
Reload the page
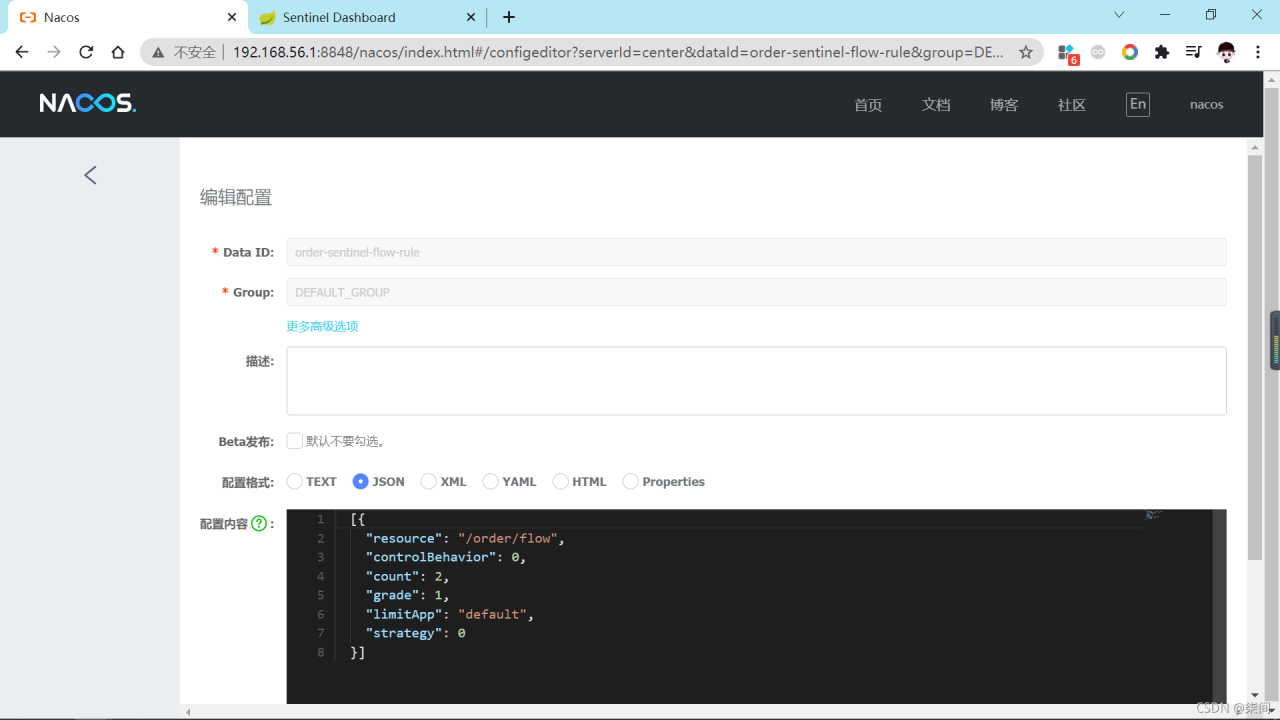coord(86,52)
